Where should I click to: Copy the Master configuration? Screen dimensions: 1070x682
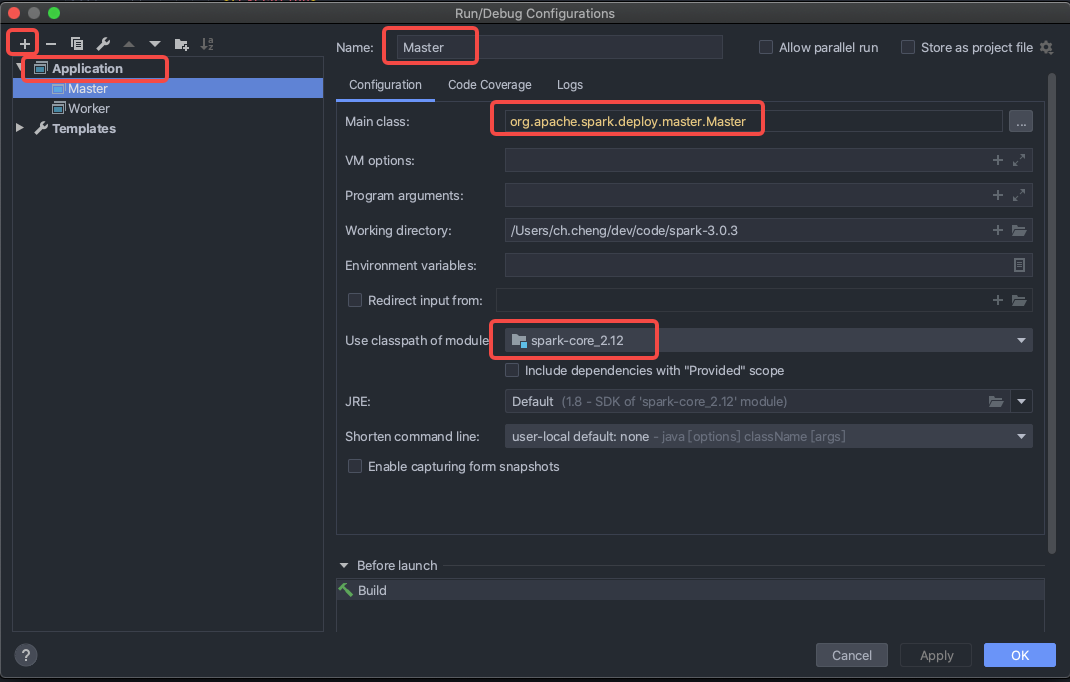tap(77, 43)
